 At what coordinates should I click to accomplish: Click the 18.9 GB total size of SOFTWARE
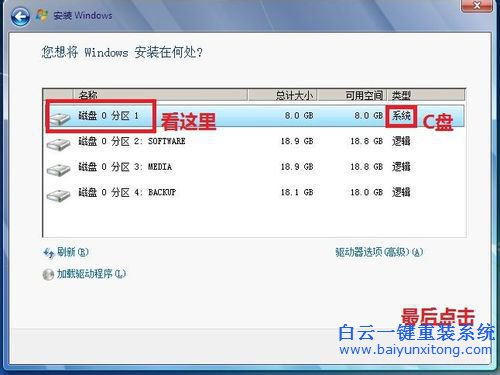297,141
